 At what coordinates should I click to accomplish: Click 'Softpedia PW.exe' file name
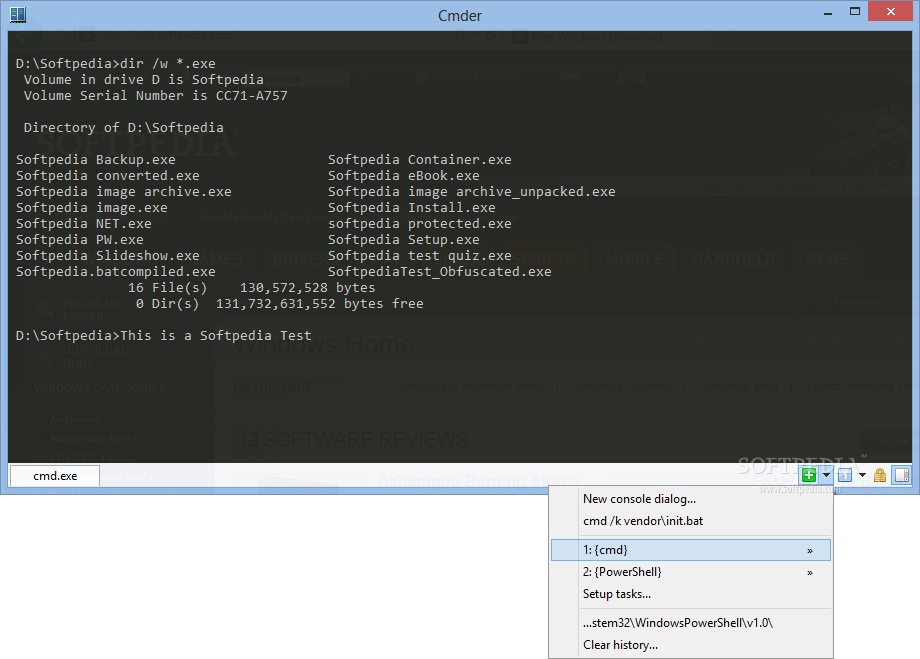point(80,239)
